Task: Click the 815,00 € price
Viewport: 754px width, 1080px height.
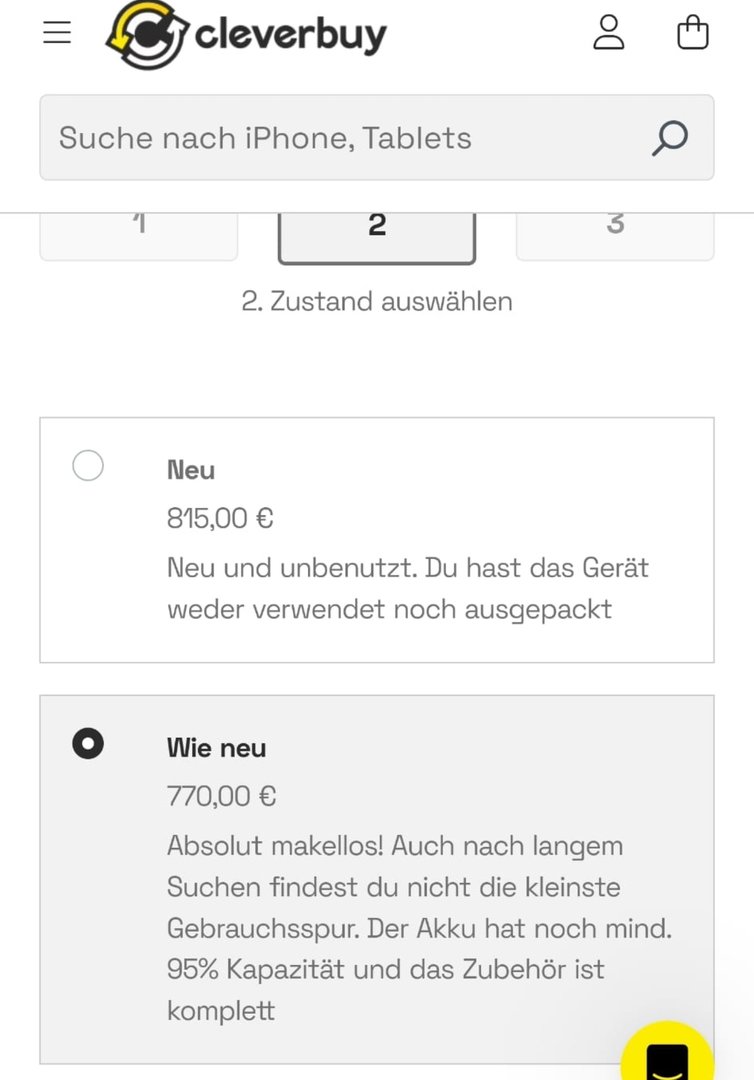Action: coord(220,519)
